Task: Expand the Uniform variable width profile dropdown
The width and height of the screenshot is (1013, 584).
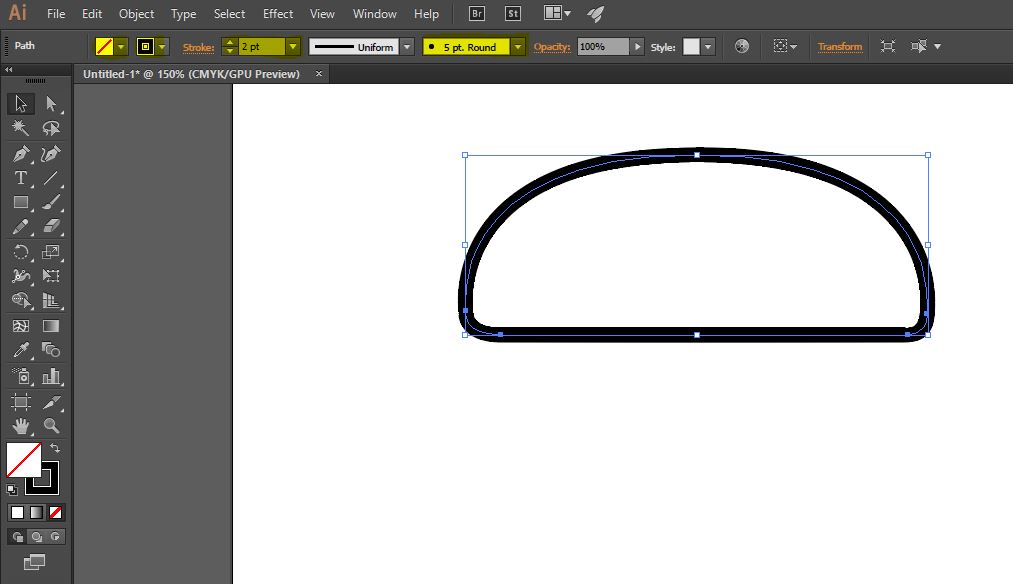Action: click(407, 47)
